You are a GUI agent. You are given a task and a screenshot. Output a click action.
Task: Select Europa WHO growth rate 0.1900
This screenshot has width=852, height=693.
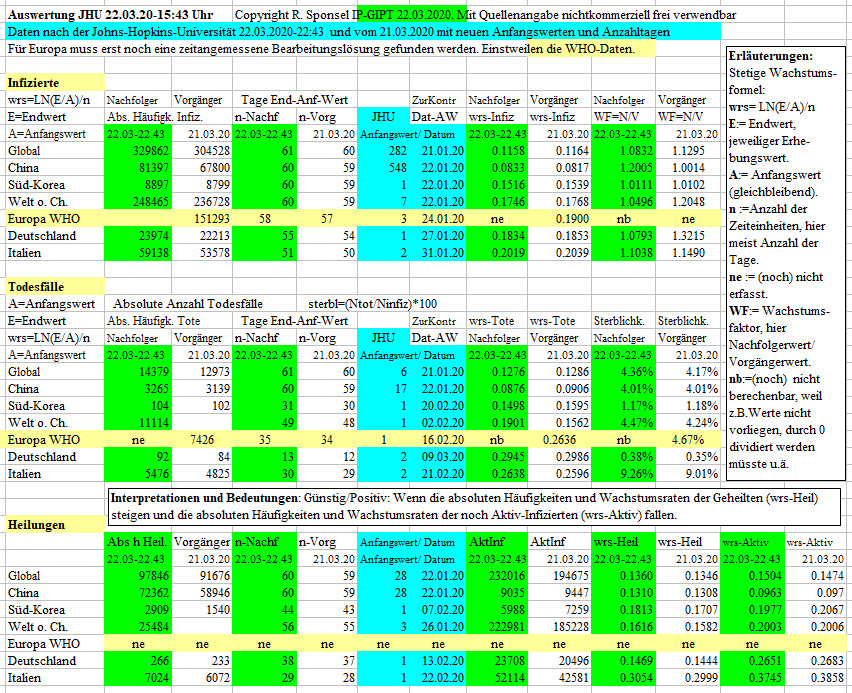pyautogui.click(x=559, y=218)
